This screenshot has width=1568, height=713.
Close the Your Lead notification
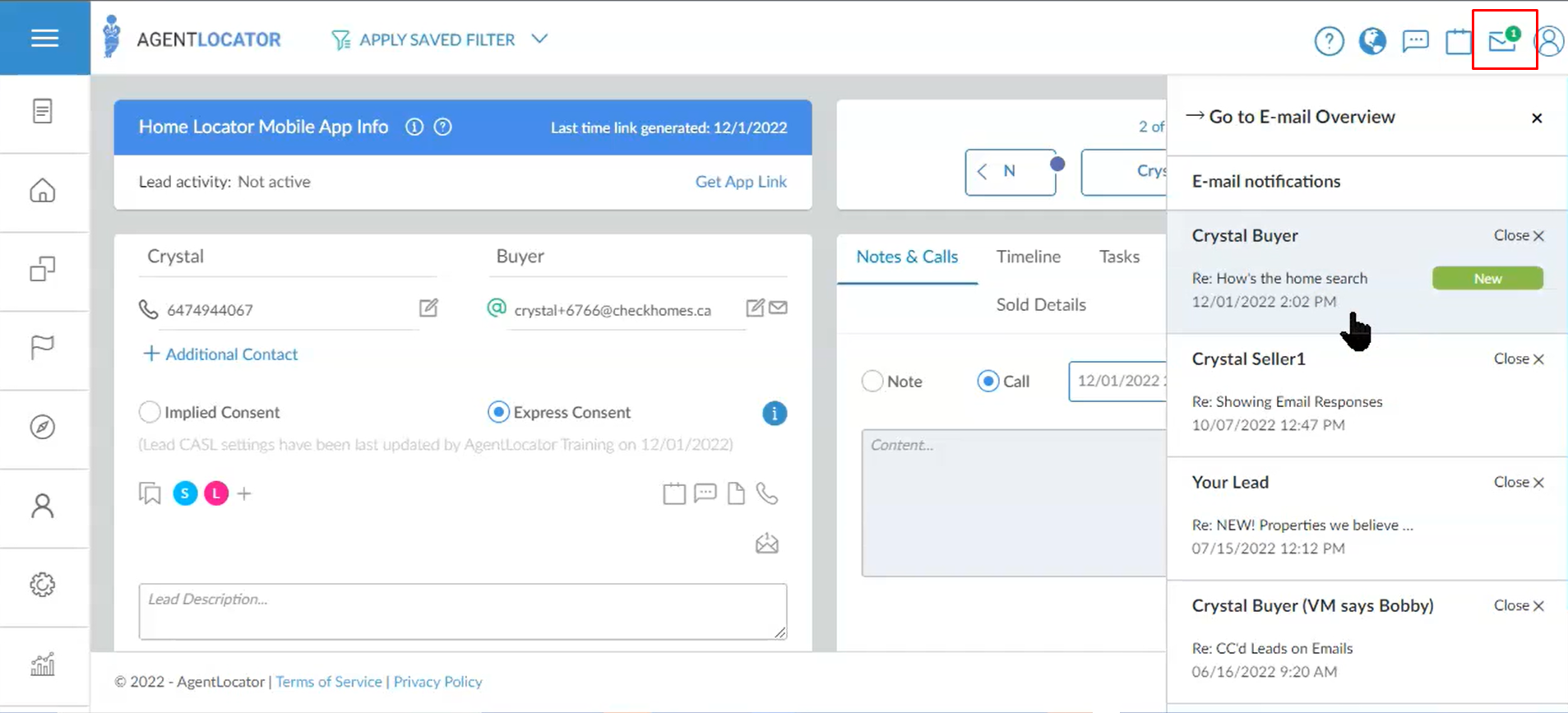click(x=1519, y=482)
